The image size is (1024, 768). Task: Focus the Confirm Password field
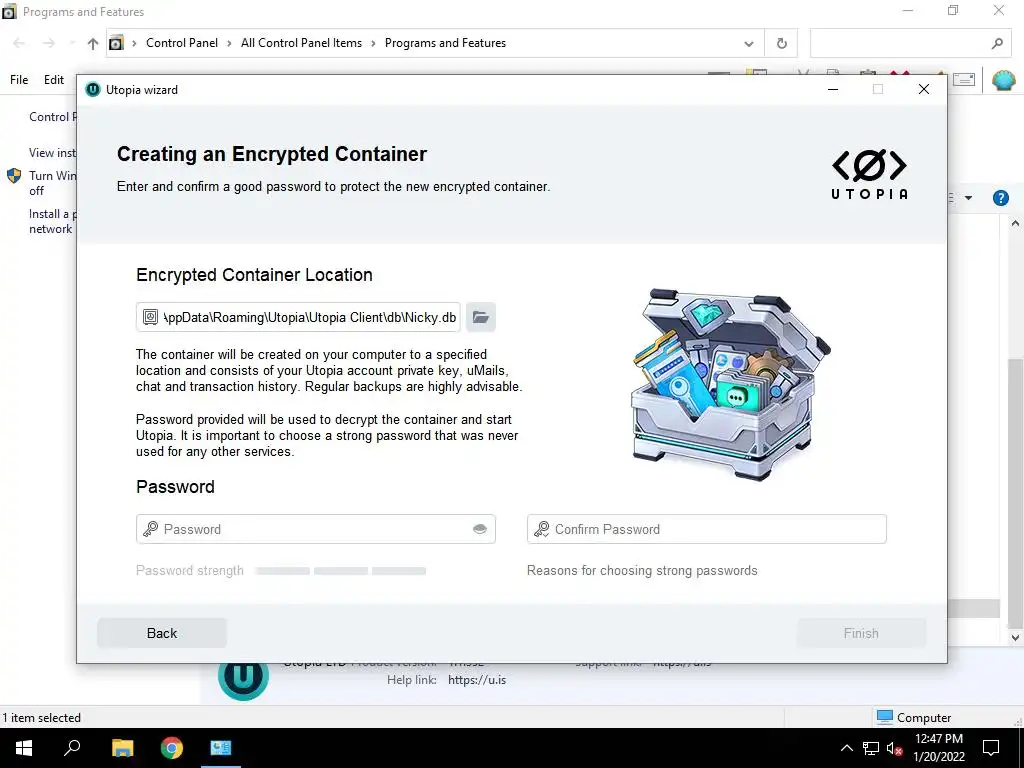click(707, 529)
